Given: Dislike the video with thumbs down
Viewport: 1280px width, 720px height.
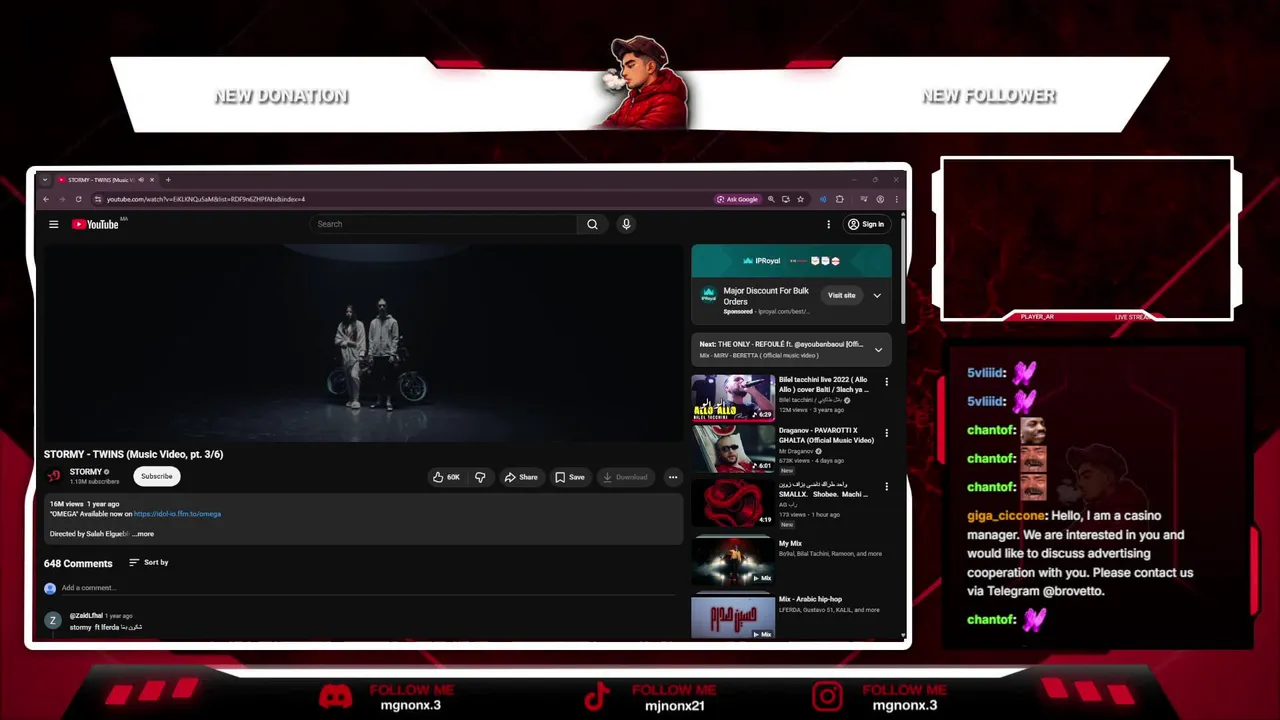Looking at the screenshot, I should 480,477.
